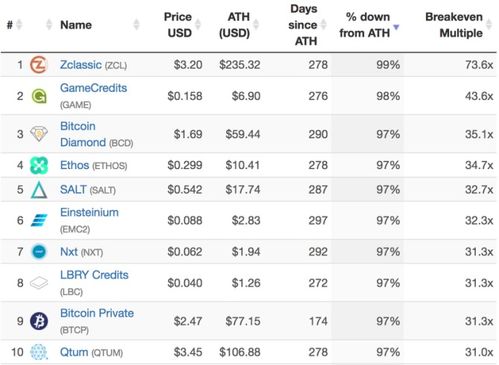This screenshot has height=365, width=499.
Task: Click the Ethos green clover icon
Action: (39, 165)
